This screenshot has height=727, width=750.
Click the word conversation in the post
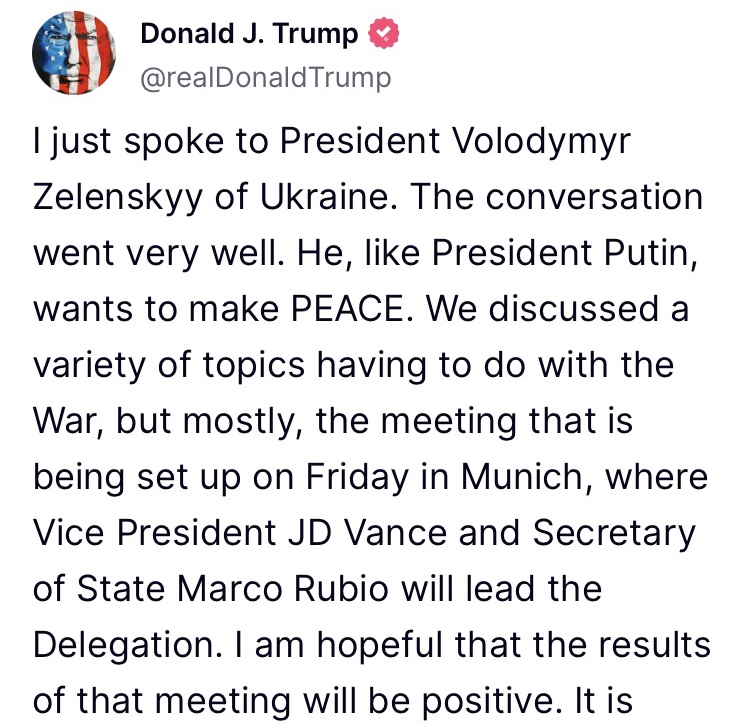pyautogui.click(x=595, y=197)
